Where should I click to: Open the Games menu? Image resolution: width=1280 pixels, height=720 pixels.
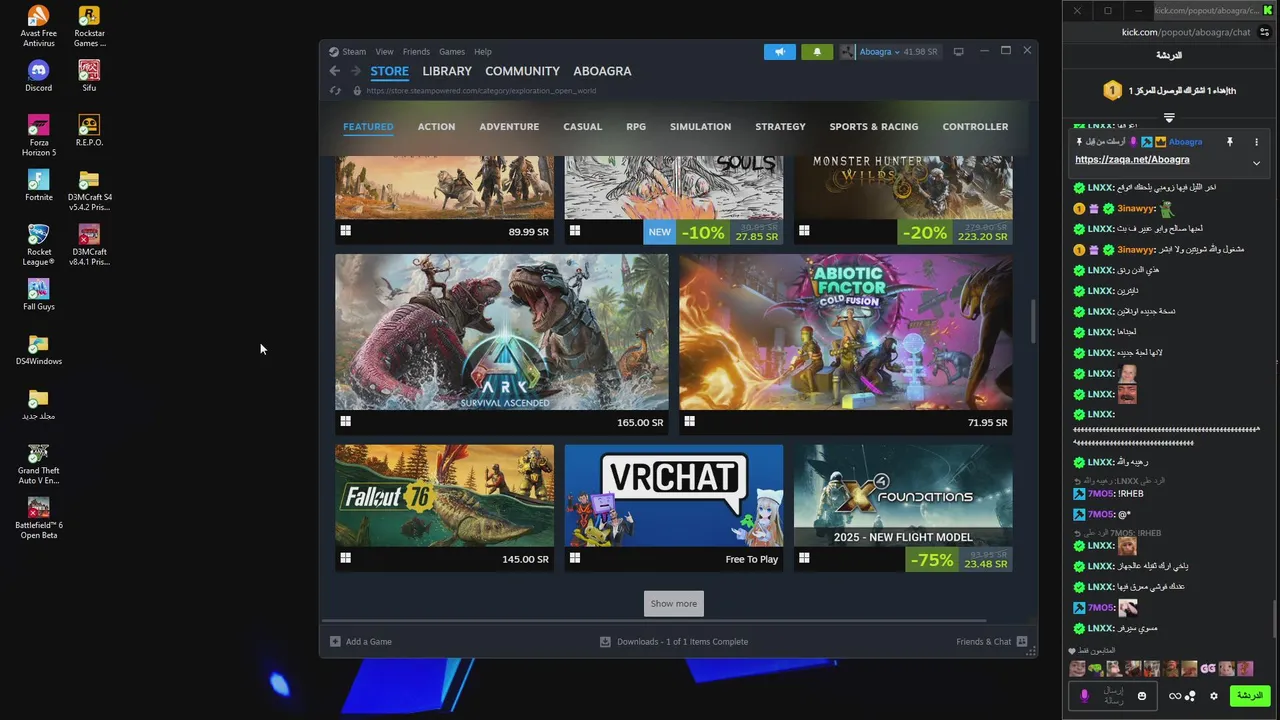point(452,52)
